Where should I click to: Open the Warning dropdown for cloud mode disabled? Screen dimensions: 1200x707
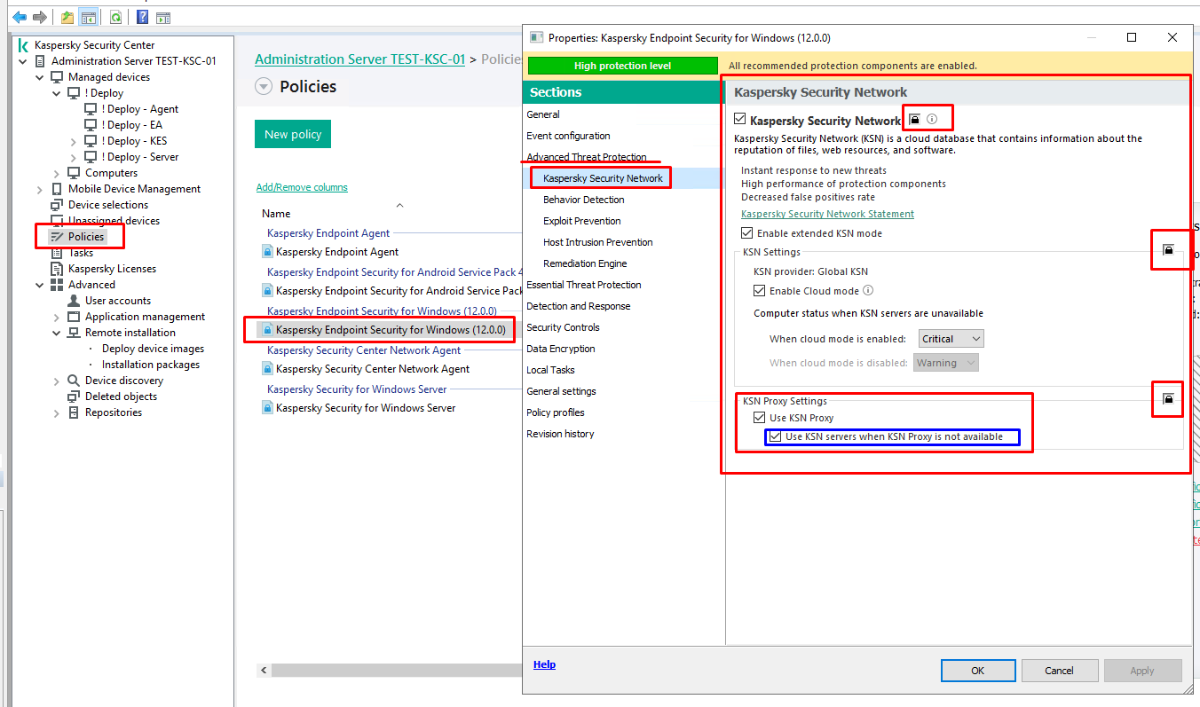pyautogui.click(x=945, y=363)
